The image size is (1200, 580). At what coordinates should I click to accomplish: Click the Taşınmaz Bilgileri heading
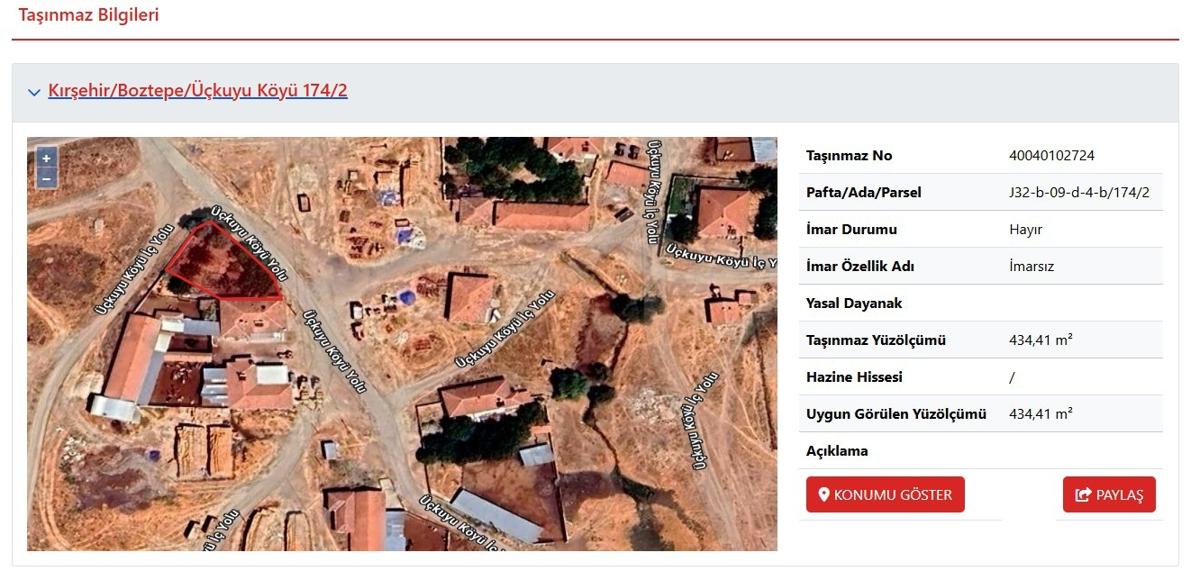tap(89, 15)
